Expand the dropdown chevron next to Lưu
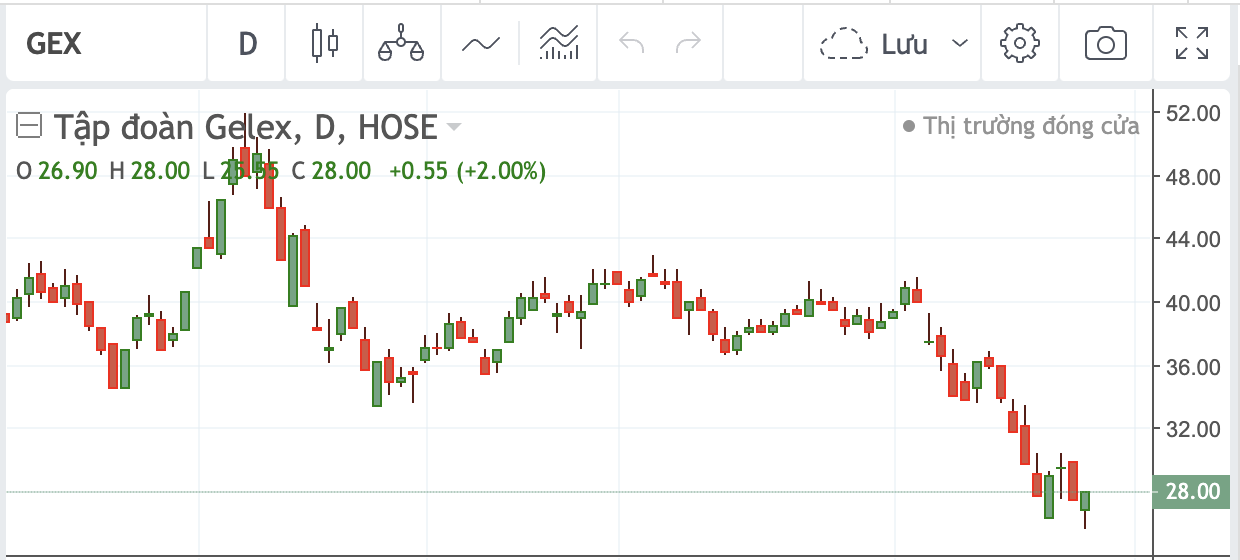Image resolution: width=1240 pixels, height=560 pixels. click(x=960, y=44)
